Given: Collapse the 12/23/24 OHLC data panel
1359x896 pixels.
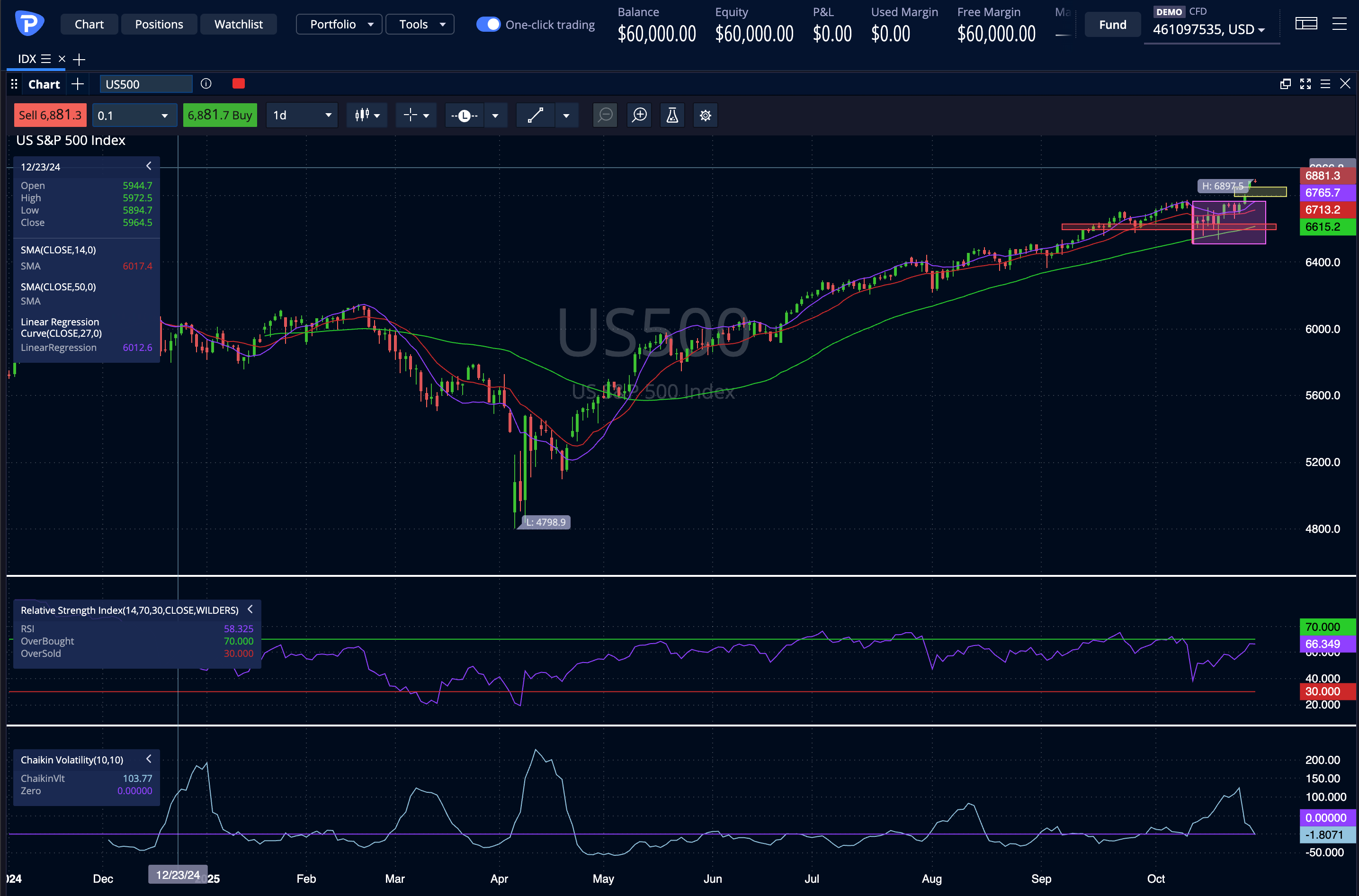Looking at the screenshot, I should coord(149,166).
